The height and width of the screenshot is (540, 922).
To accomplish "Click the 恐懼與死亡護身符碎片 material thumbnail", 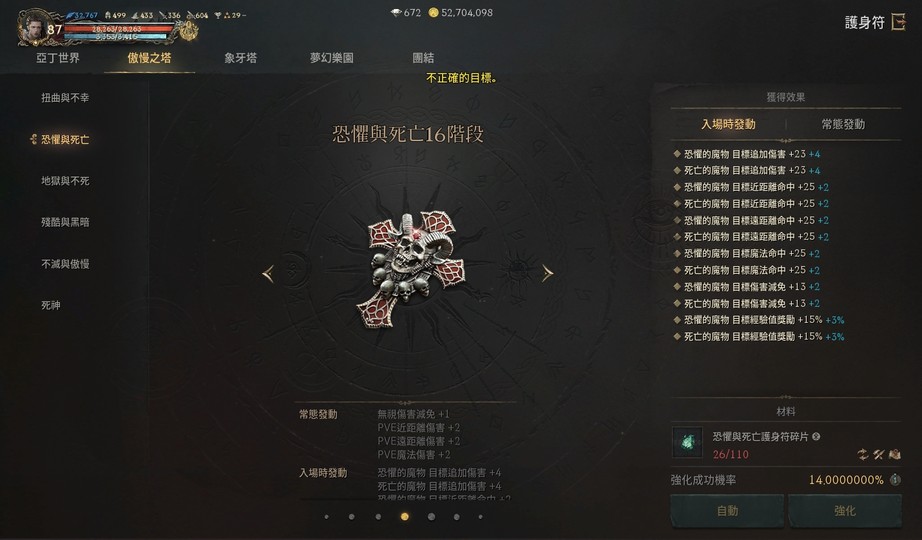I will (x=687, y=442).
